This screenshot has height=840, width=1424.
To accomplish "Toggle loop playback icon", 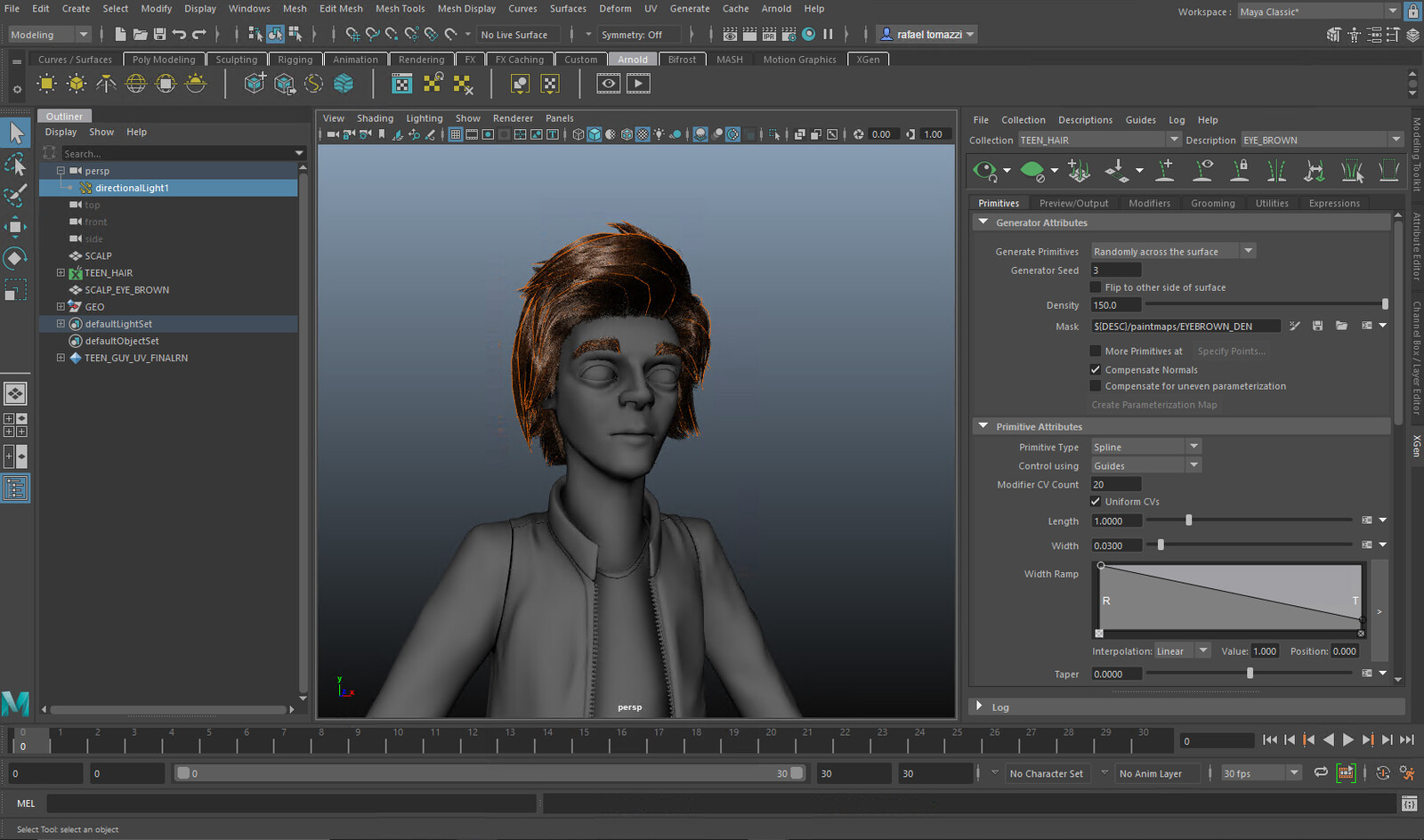I will [x=1321, y=773].
